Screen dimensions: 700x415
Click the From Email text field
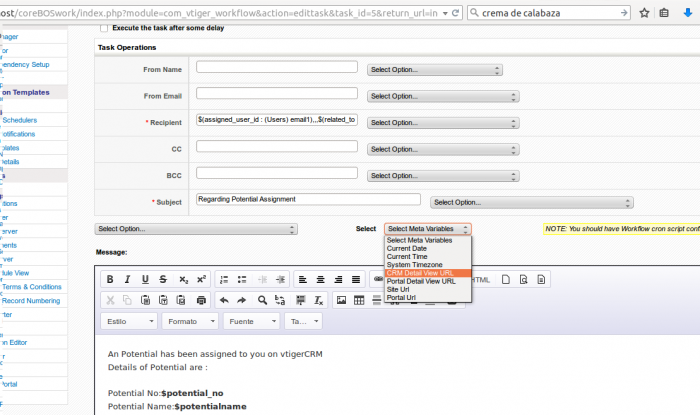point(277,94)
